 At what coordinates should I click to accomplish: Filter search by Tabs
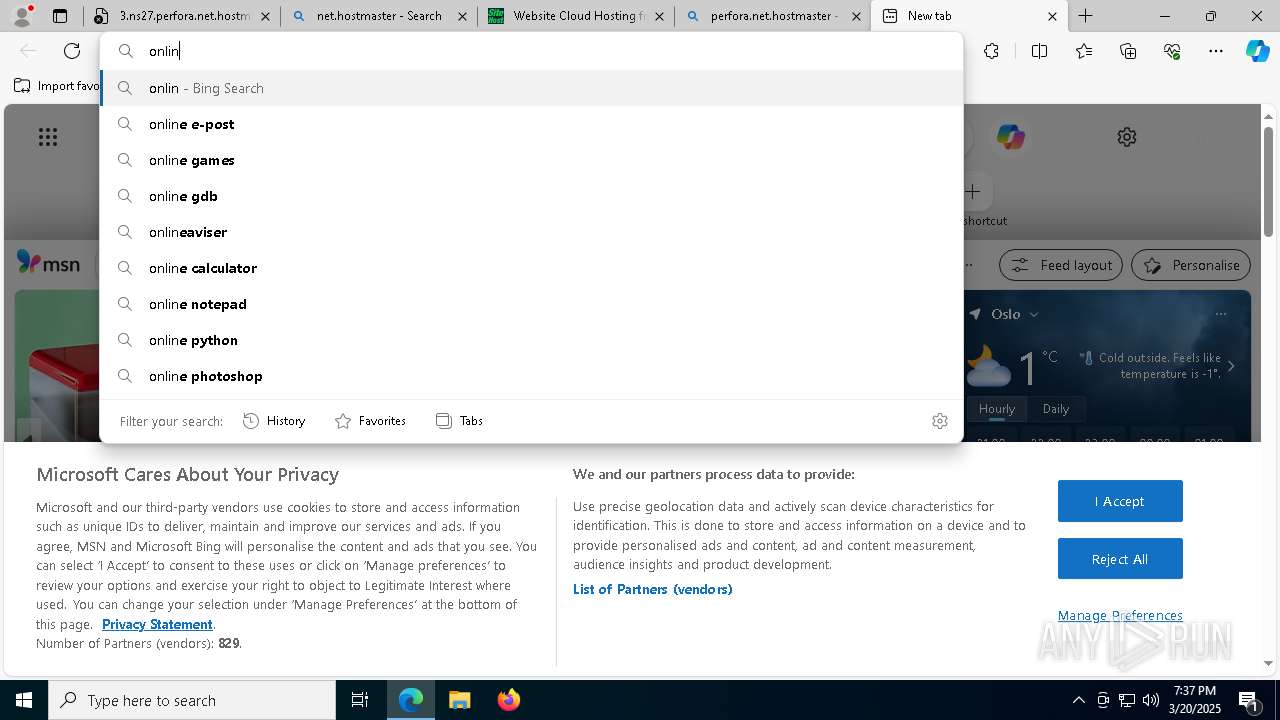459,421
